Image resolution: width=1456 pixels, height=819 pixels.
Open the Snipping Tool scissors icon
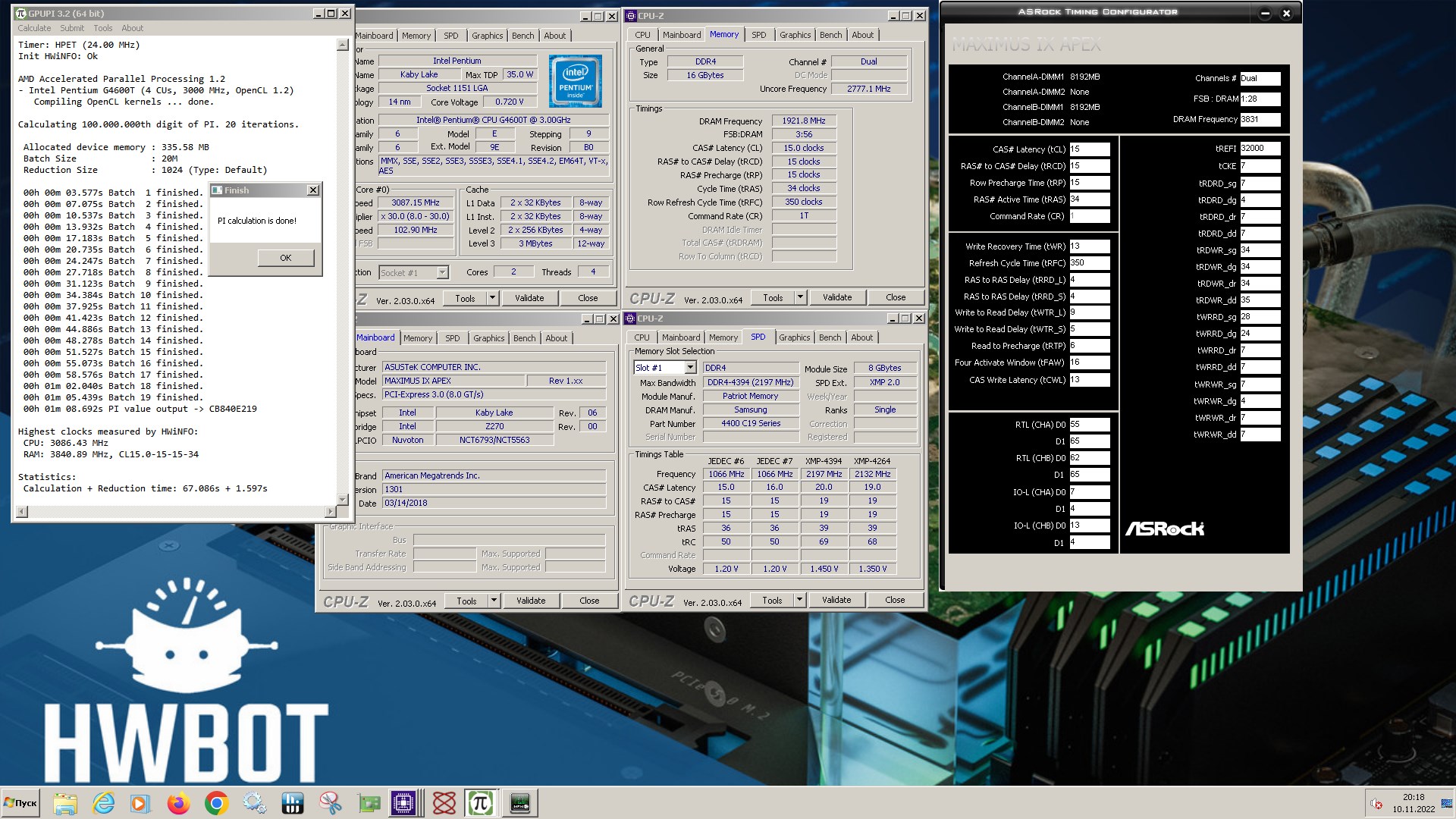tap(330, 803)
